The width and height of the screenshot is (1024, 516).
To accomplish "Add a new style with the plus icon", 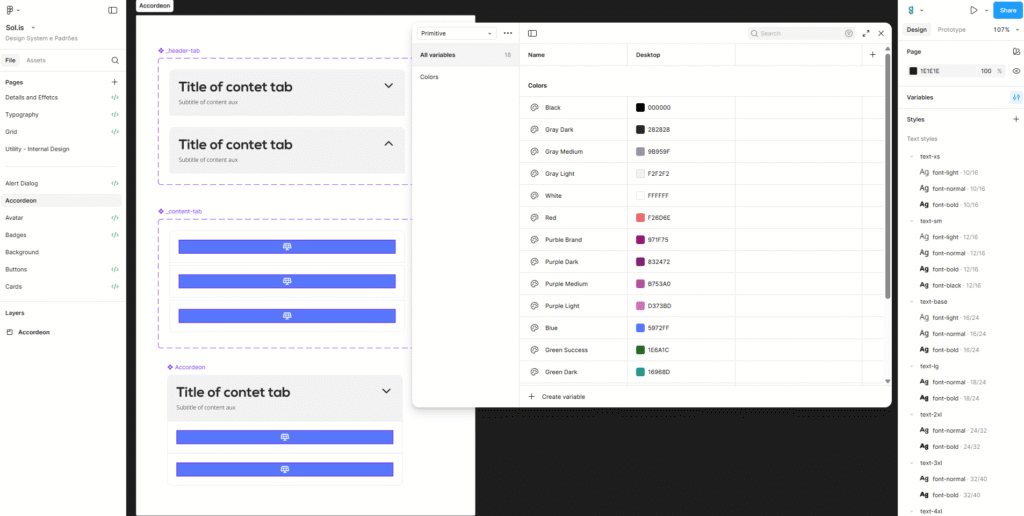I will tap(1016, 119).
